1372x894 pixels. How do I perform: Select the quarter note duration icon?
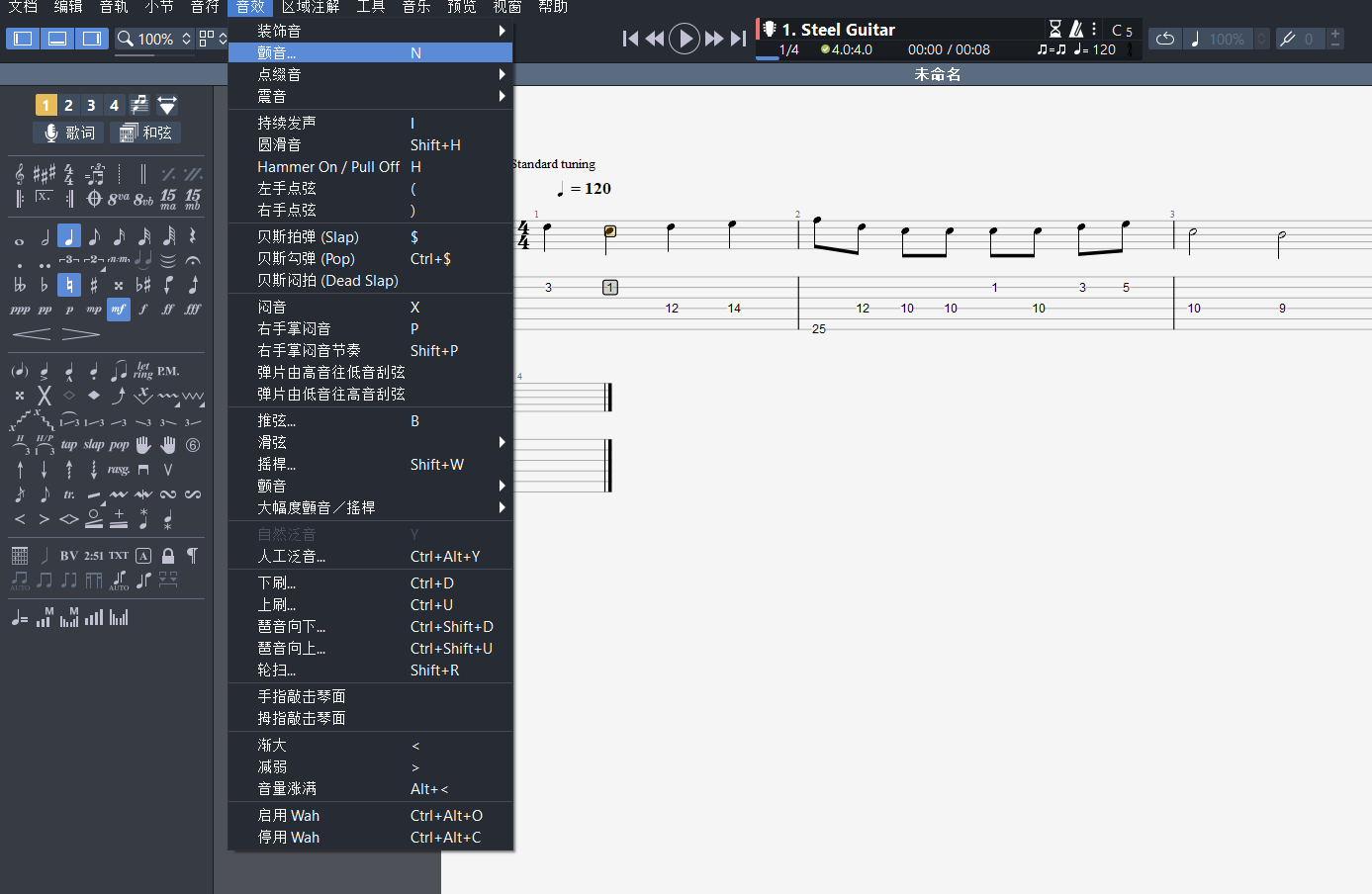point(69,237)
